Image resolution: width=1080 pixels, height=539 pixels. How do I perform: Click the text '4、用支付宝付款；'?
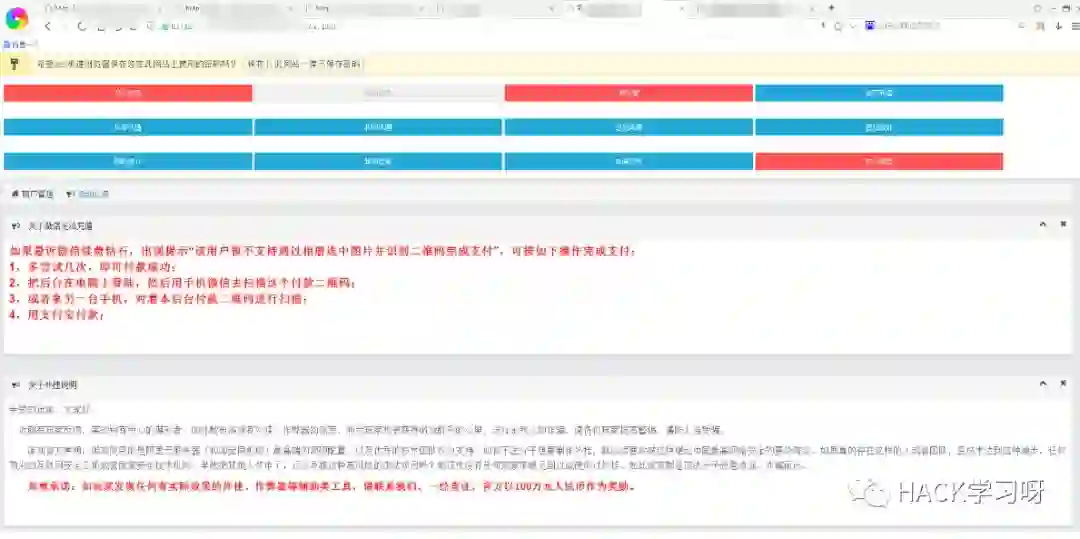point(57,315)
